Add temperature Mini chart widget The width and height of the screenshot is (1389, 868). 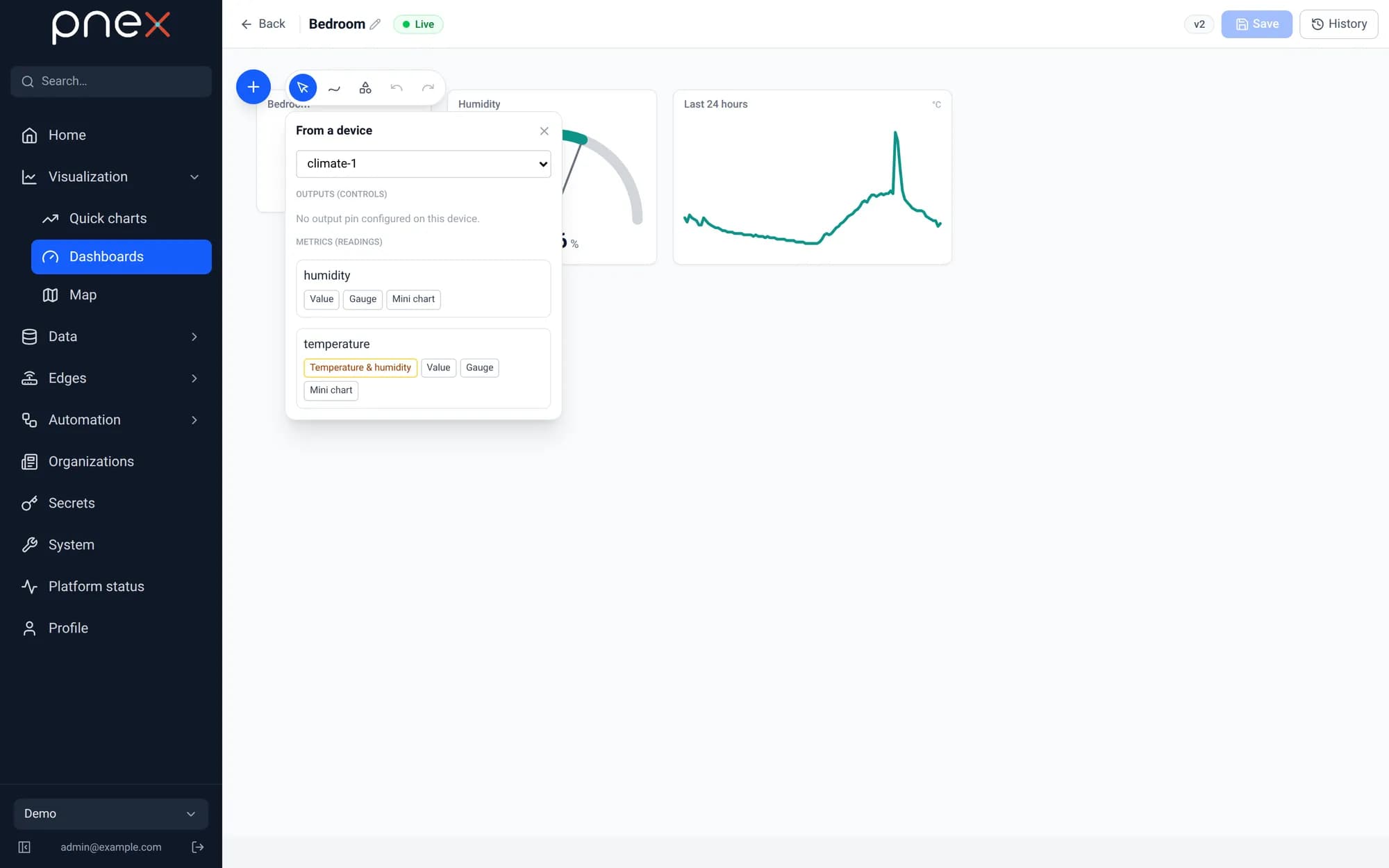coord(331,390)
